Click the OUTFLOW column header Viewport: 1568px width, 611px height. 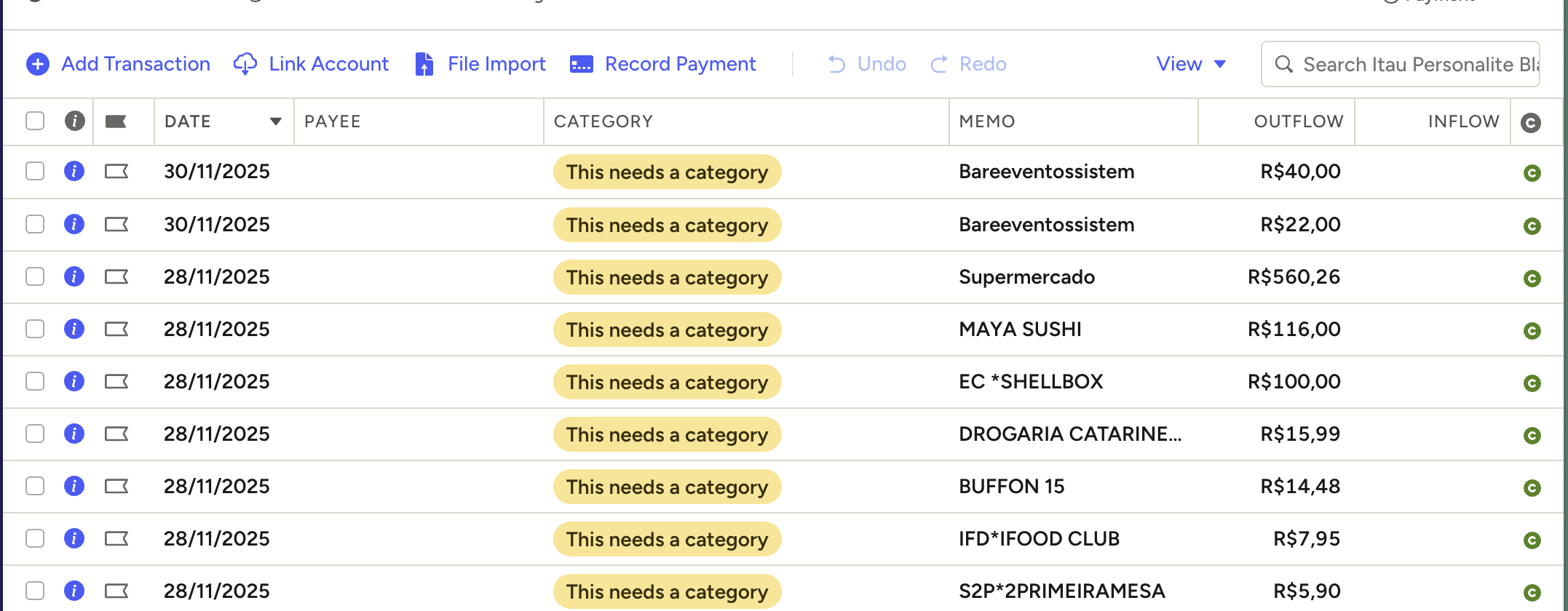[1298, 121]
